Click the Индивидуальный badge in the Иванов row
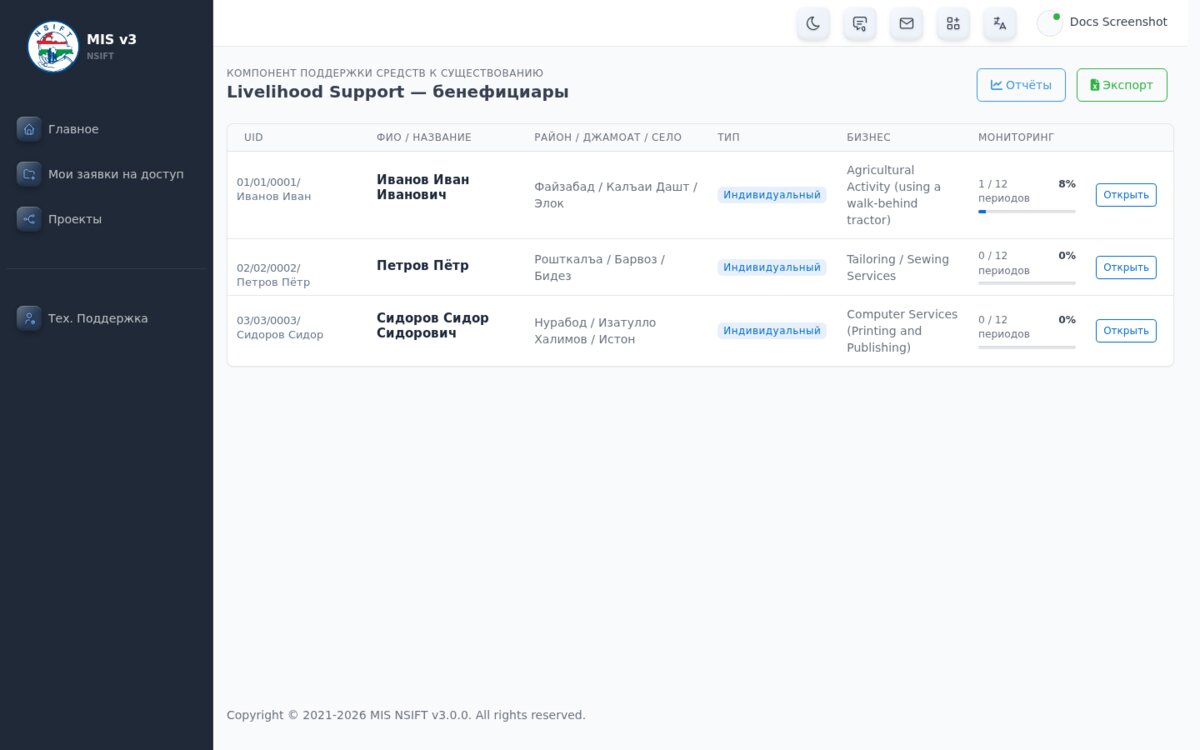 772,195
